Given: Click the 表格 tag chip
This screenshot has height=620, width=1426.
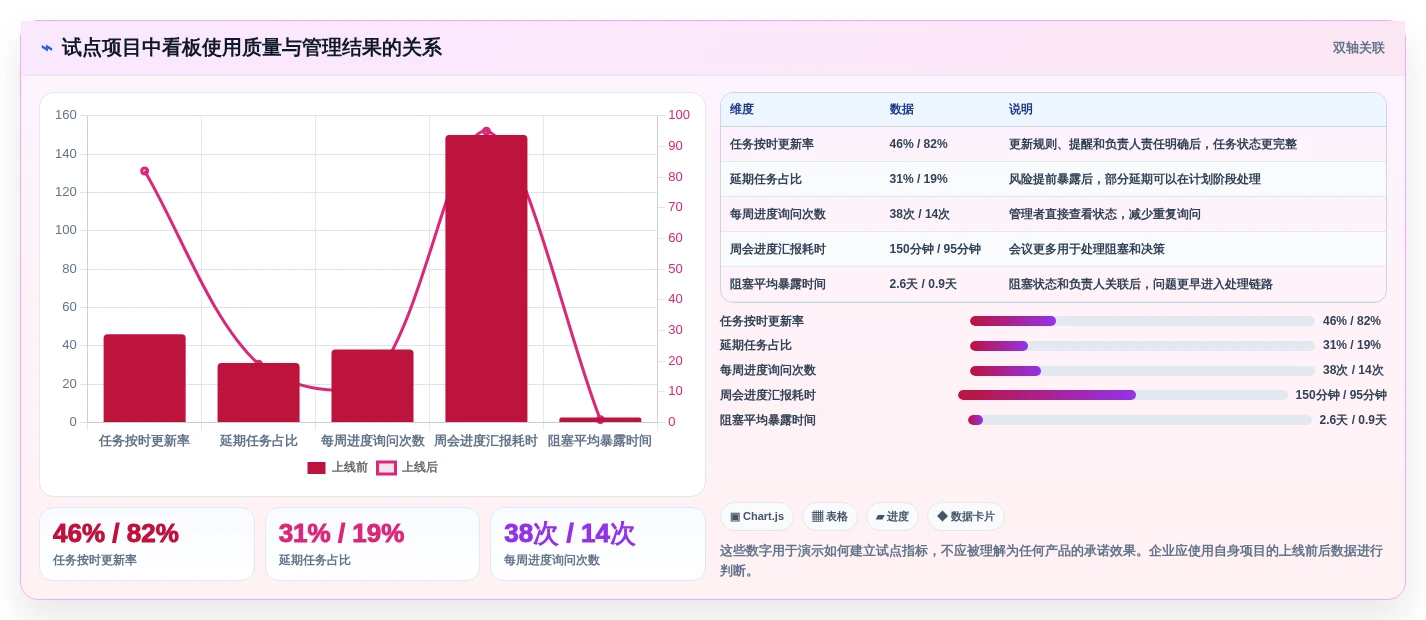Looking at the screenshot, I should coord(830,517).
